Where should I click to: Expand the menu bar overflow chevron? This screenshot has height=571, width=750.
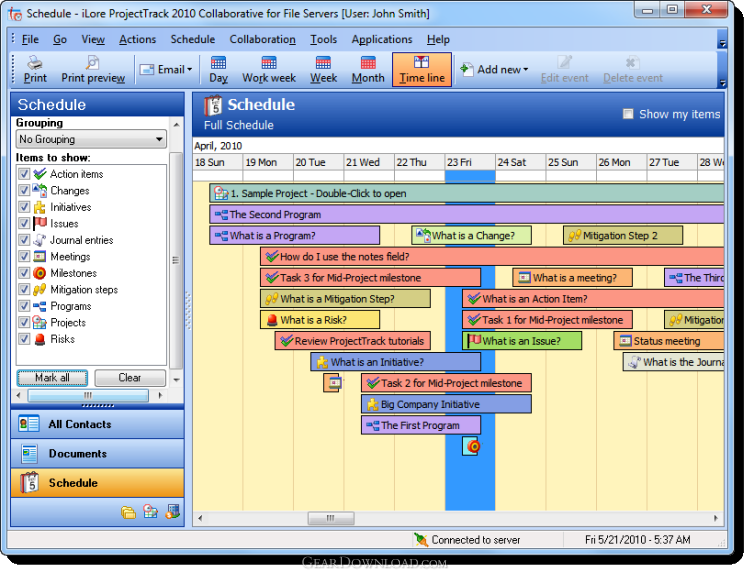pos(722,43)
